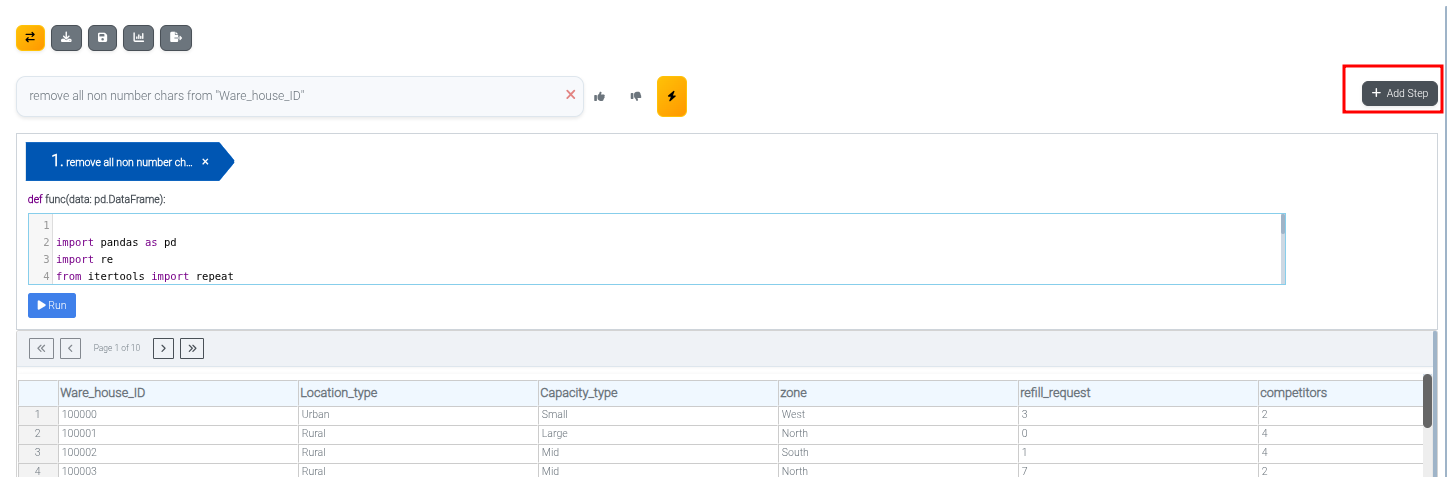1447x477 pixels.
Task: Click inside the prompt text field
Action: 290,96
